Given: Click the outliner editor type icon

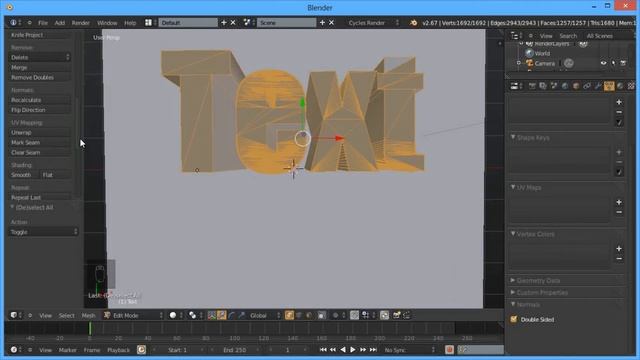Looking at the screenshot, I should pyautogui.click(x=516, y=36).
